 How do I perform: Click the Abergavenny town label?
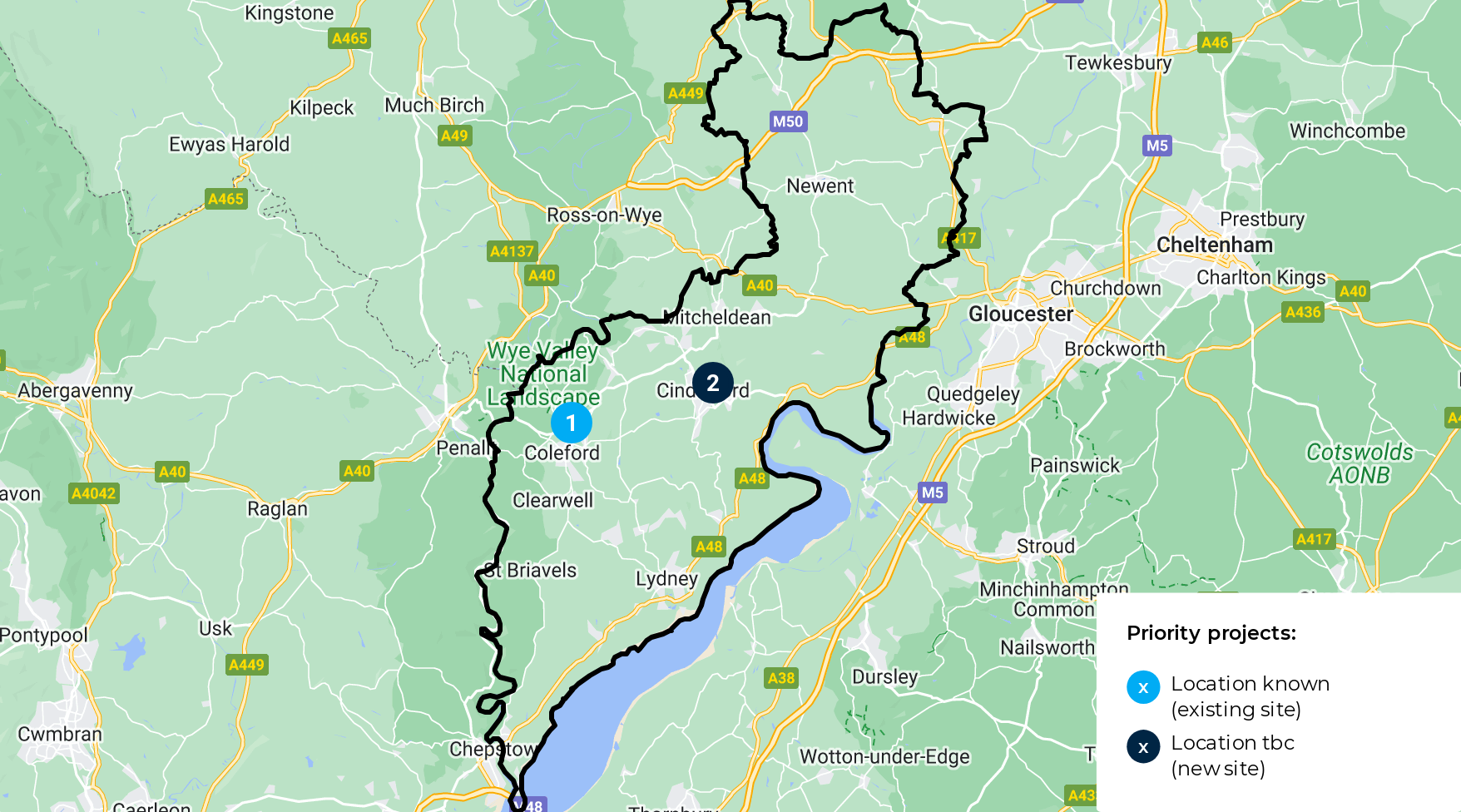click(76, 391)
